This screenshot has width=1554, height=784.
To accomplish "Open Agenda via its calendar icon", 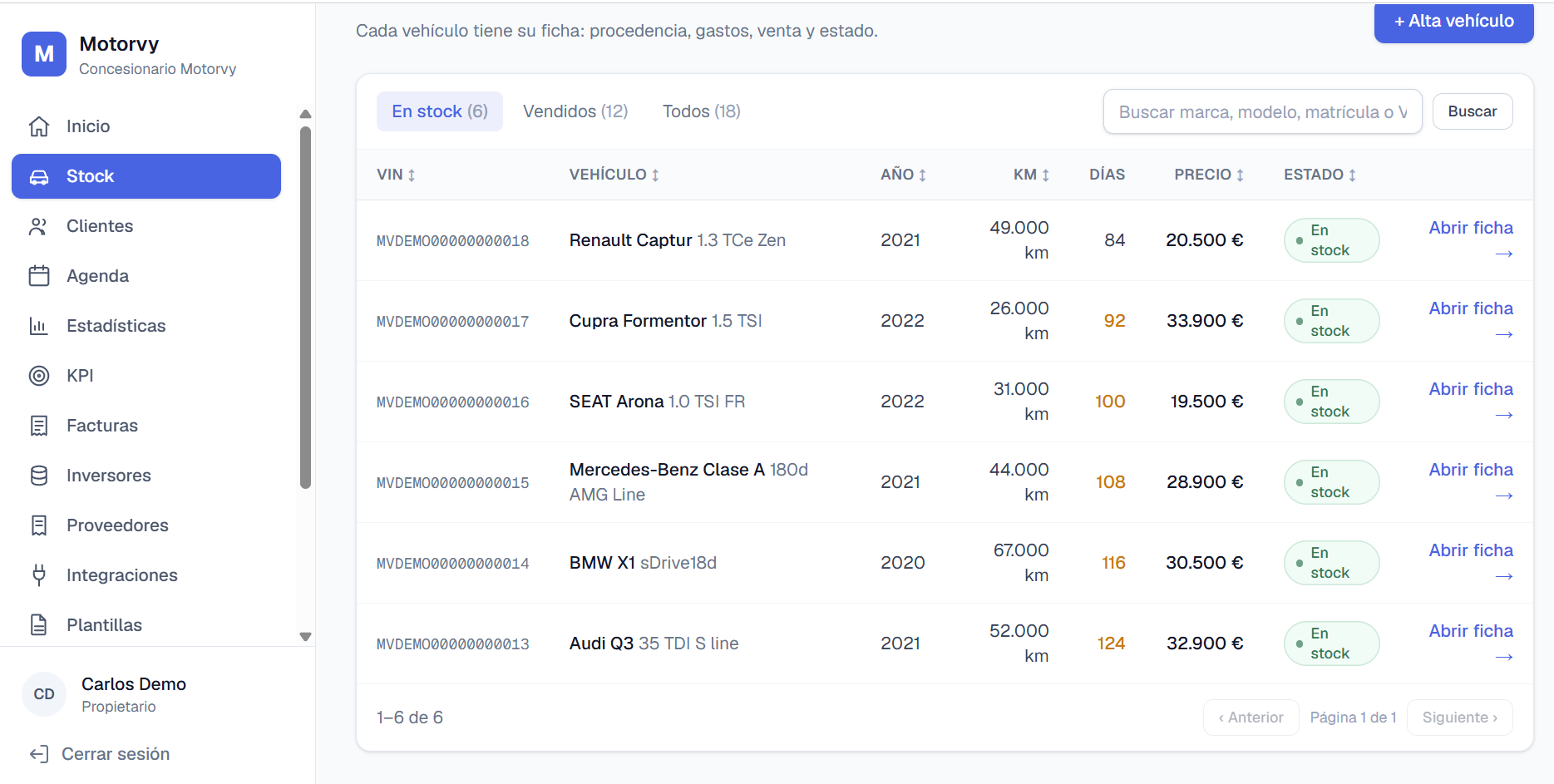I will tap(39, 276).
